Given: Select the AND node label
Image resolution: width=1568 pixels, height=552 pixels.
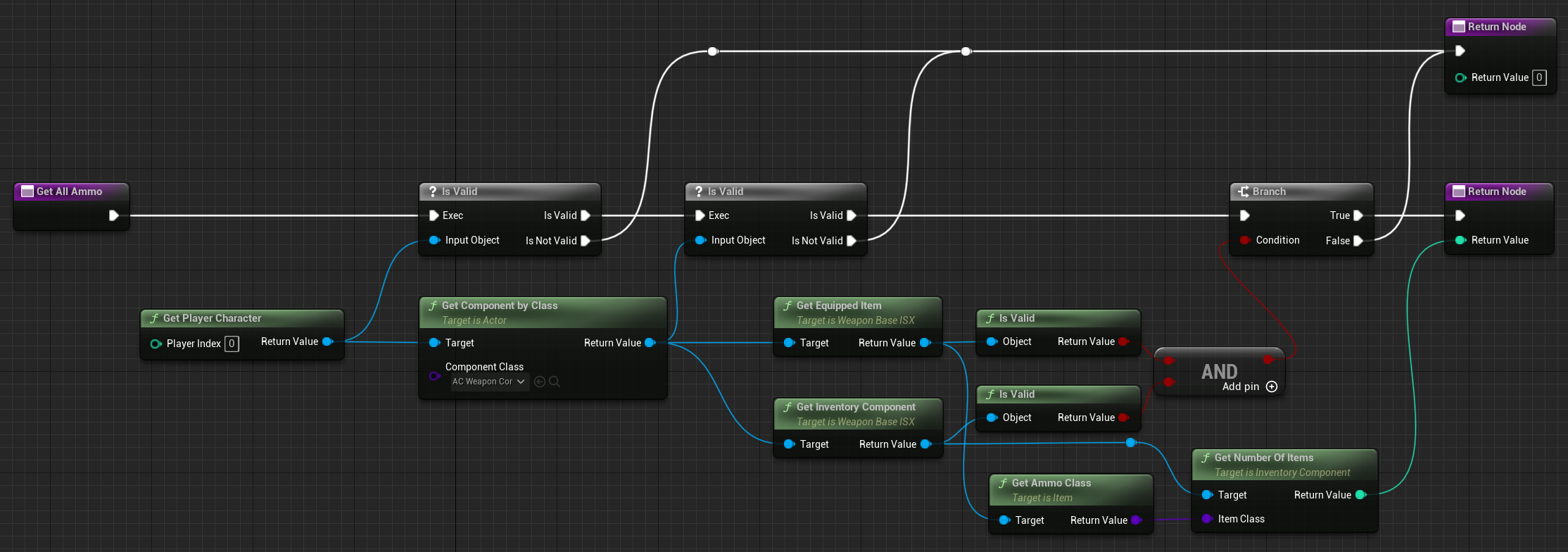Looking at the screenshot, I should click(1219, 371).
